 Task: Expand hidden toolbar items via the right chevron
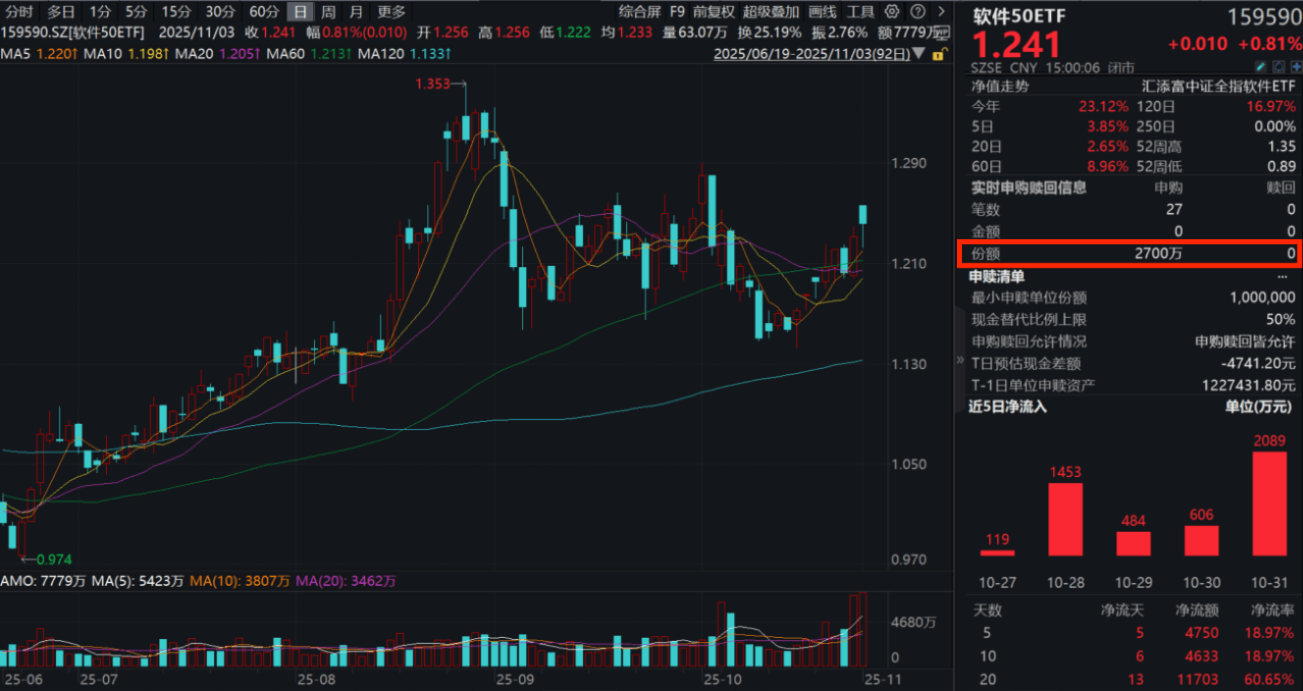942,12
